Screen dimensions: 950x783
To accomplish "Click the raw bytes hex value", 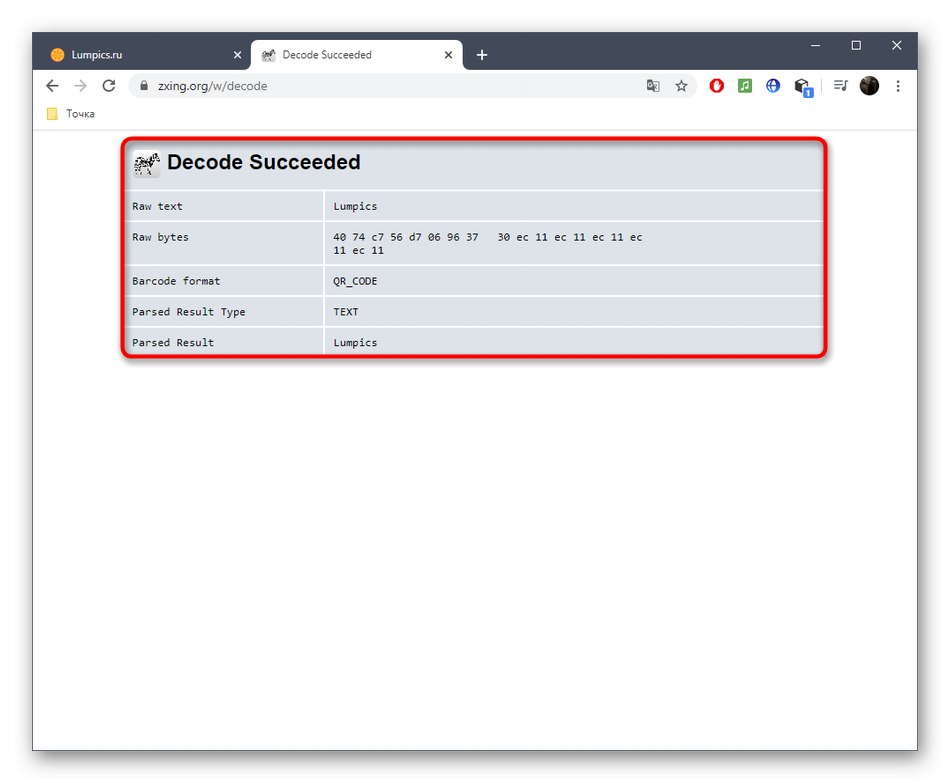I will tap(487, 244).
